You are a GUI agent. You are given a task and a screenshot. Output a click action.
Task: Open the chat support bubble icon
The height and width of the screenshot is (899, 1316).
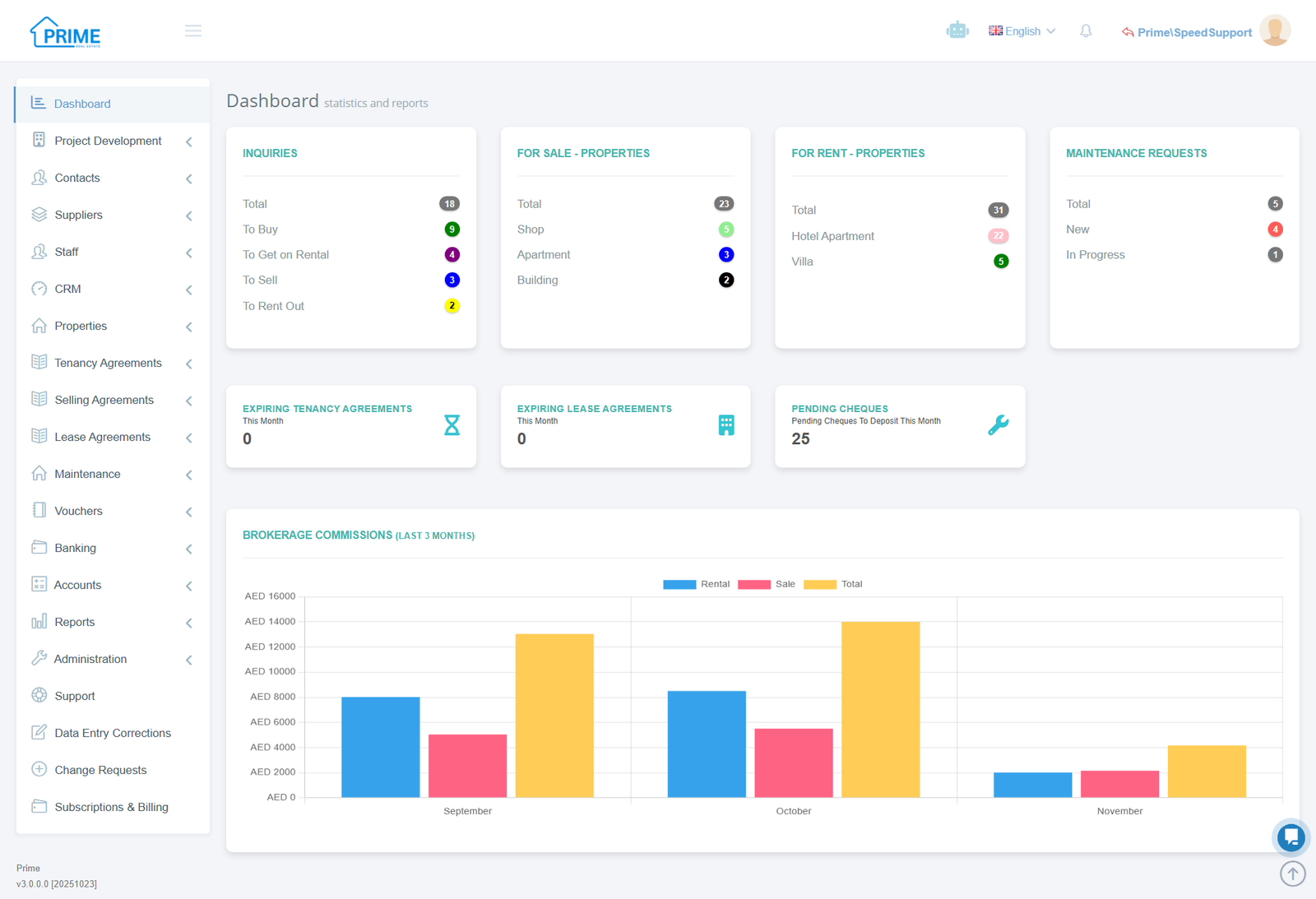point(1291,837)
